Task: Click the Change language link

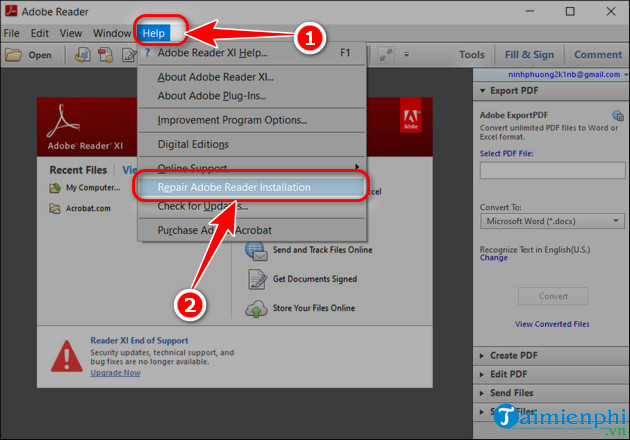Action: coord(493,258)
